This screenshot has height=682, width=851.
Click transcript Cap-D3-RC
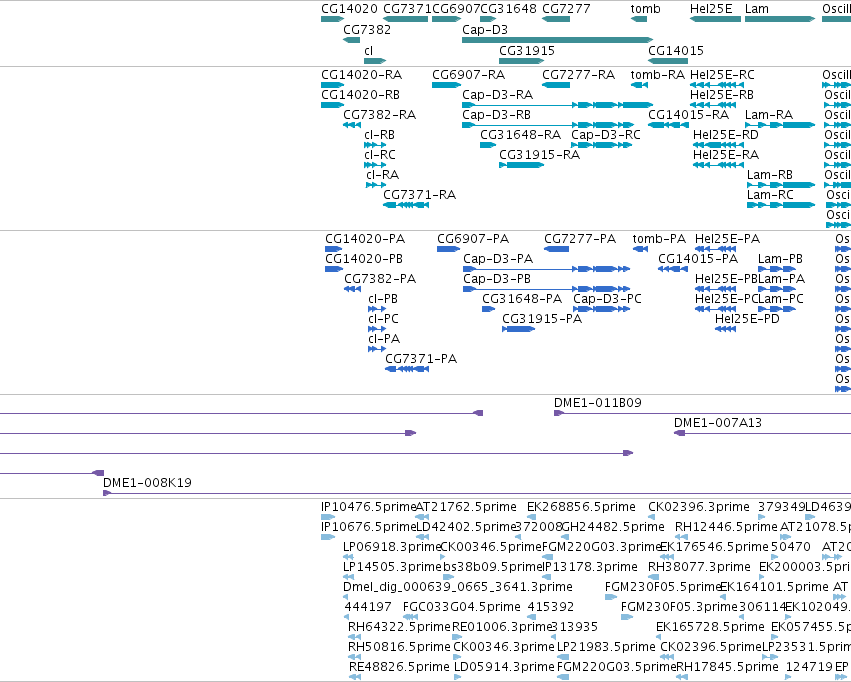(606, 135)
